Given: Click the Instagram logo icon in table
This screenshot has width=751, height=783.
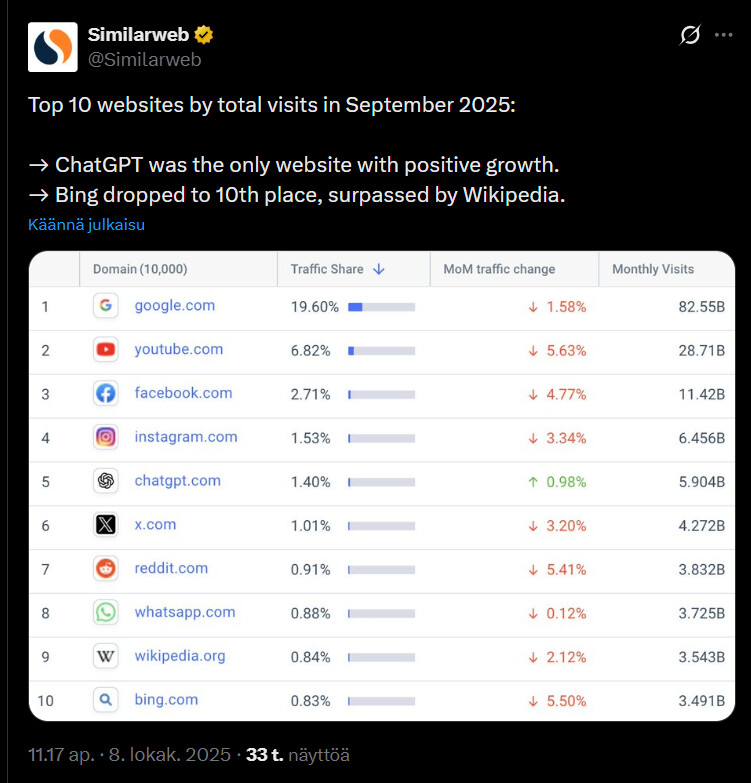Looking at the screenshot, I should tap(106, 437).
